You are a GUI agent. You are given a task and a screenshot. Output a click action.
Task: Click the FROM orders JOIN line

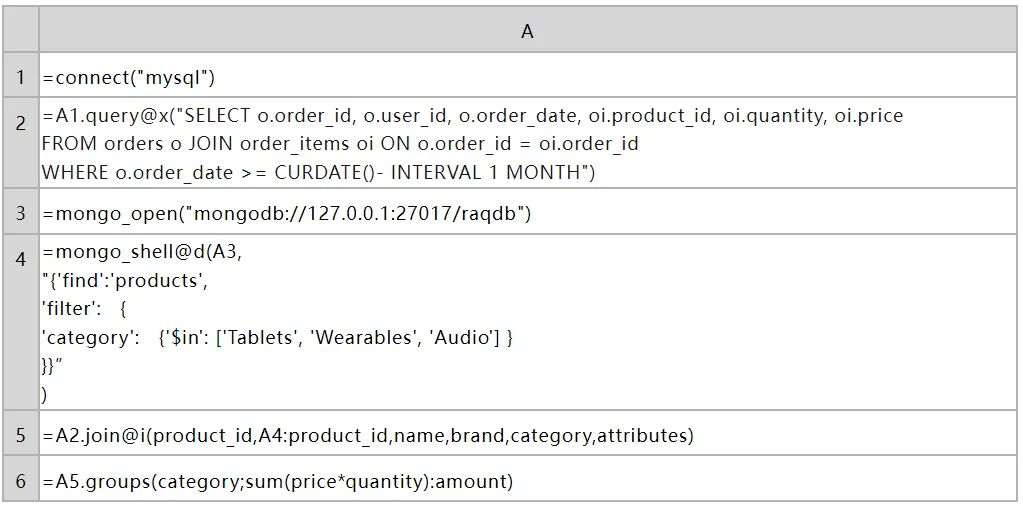(340, 144)
